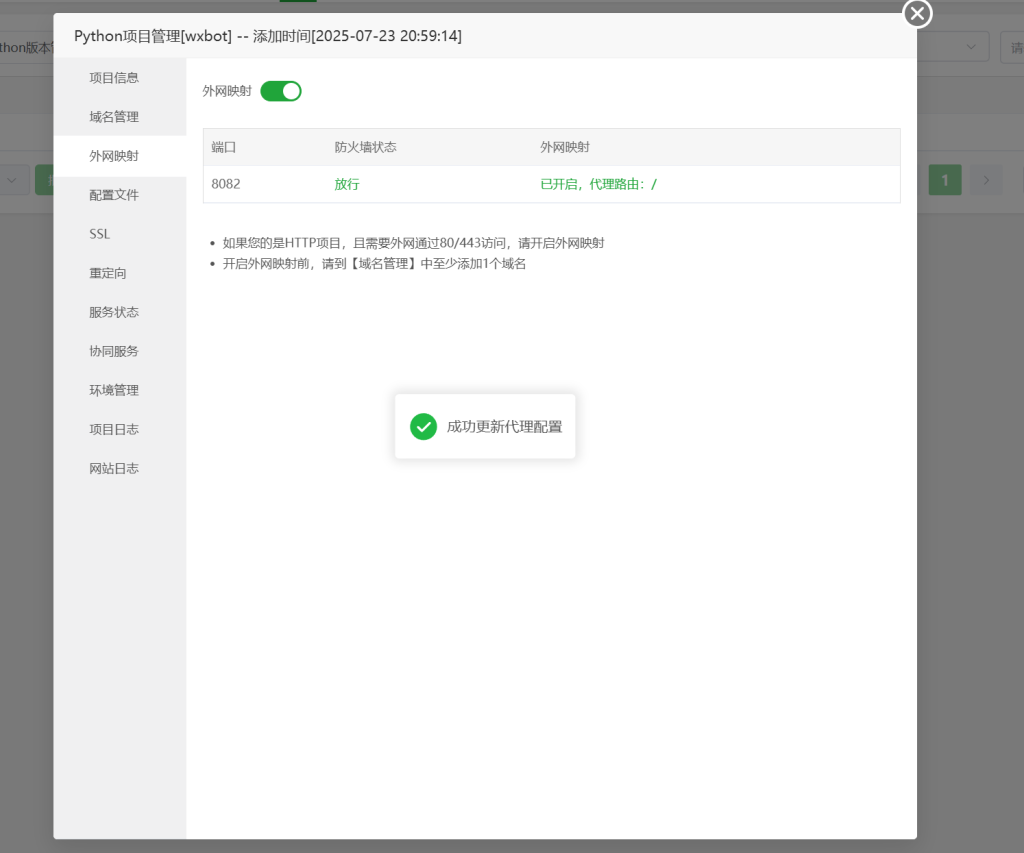Click the 放行 firewall status link

(346, 184)
